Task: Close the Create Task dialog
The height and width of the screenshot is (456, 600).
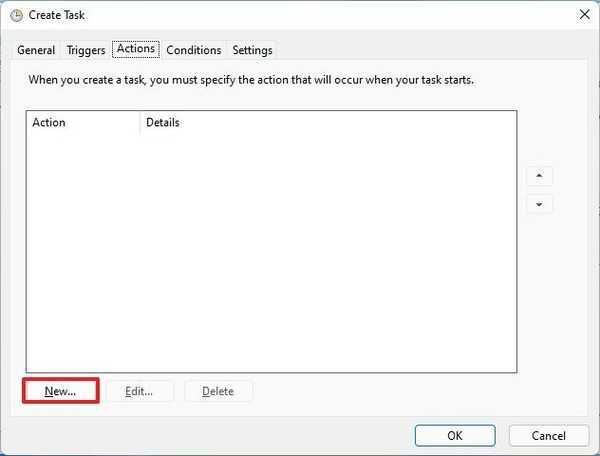Action: pyautogui.click(x=583, y=15)
